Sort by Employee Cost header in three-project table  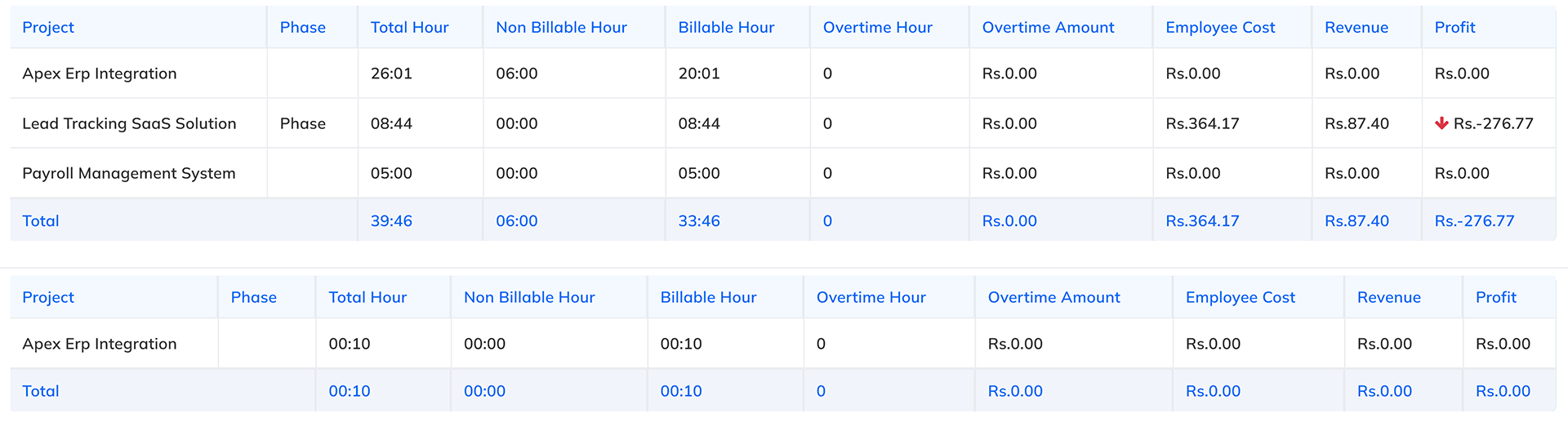click(1220, 27)
